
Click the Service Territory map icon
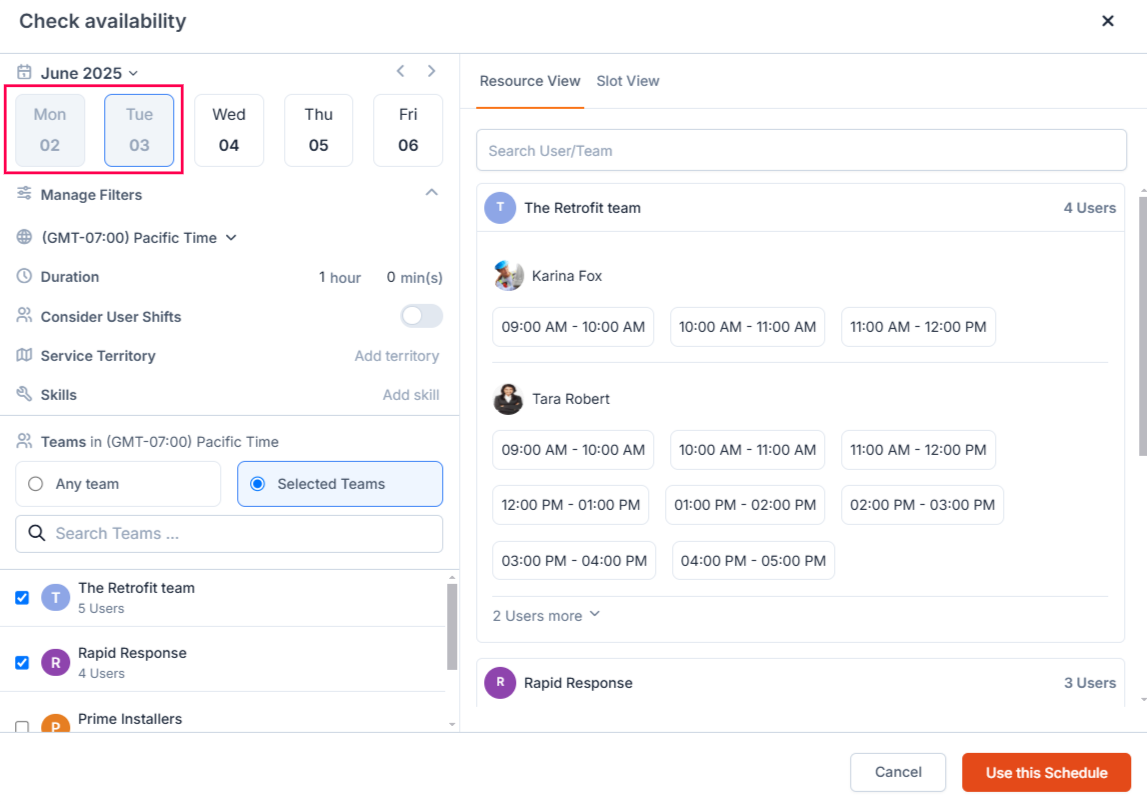pos(24,355)
